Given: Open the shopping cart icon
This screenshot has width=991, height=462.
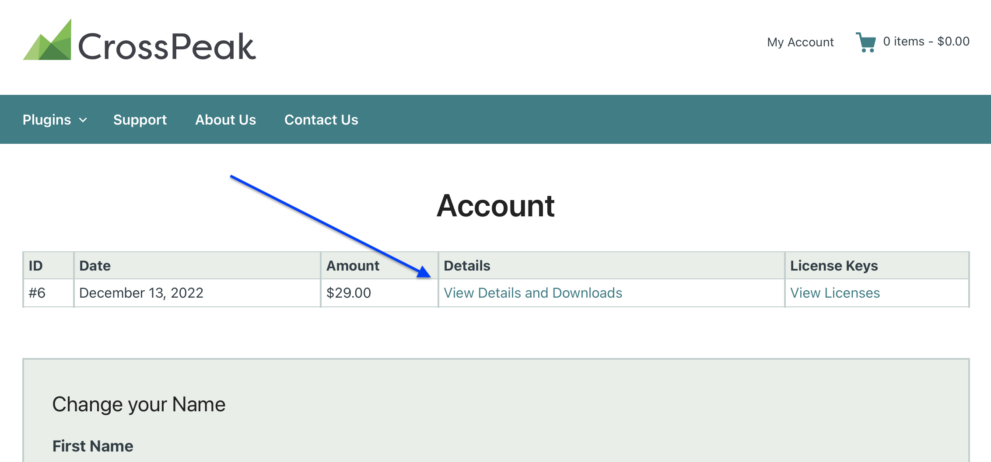Looking at the screenshot, I should [x=865, y=42].
